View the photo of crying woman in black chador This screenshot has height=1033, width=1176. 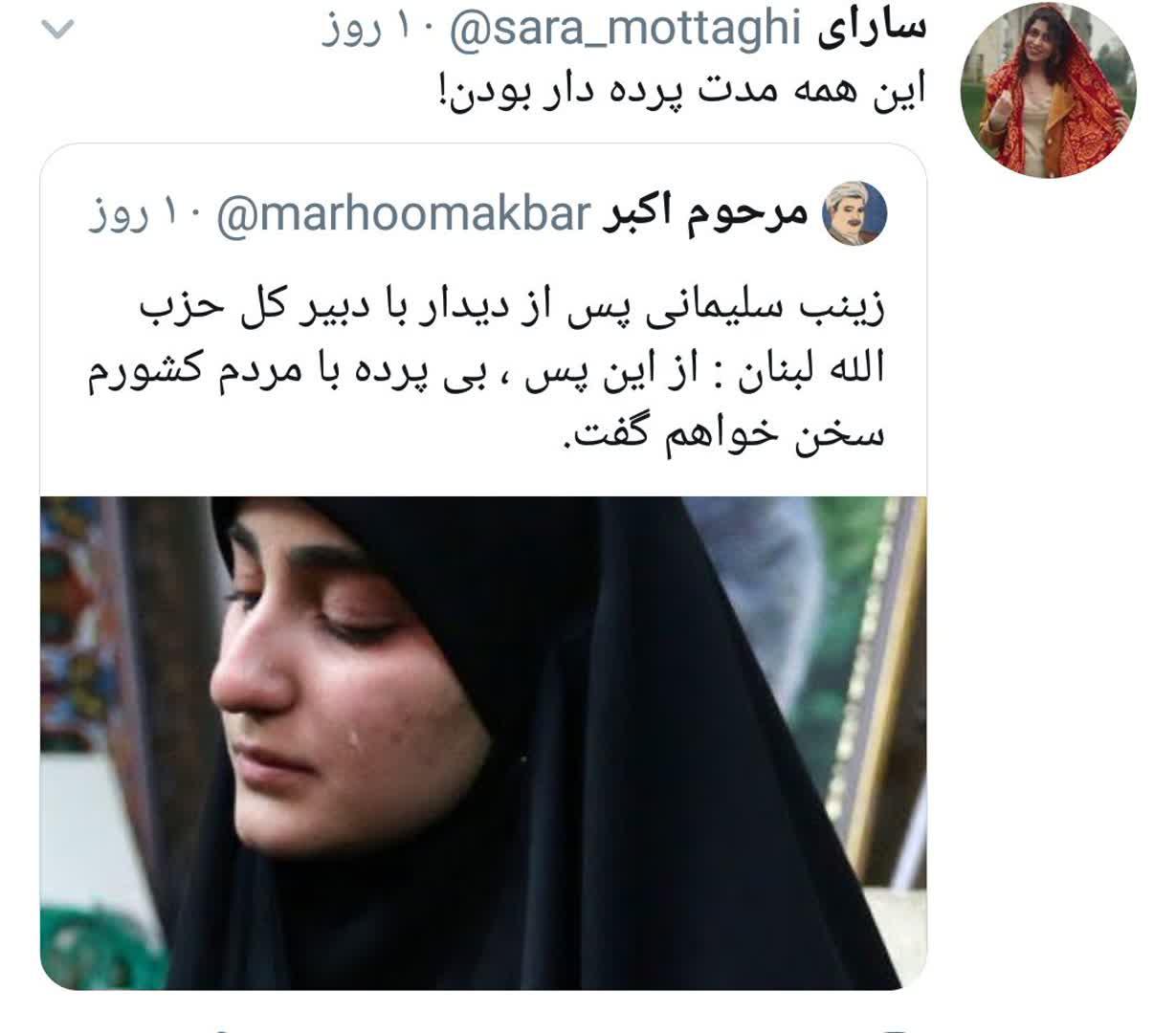point(483,742)
